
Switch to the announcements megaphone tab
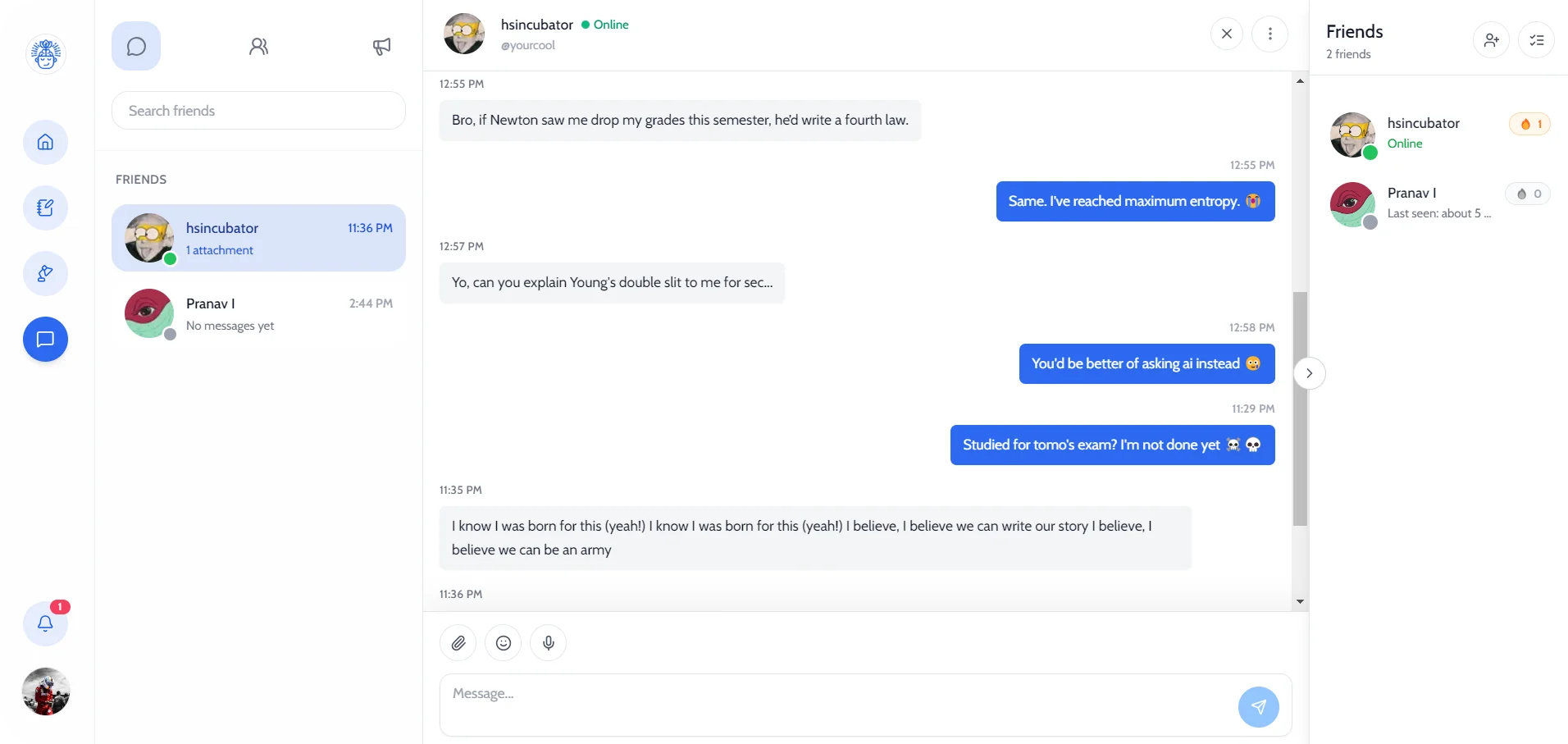pyautogui.click(x=381, y=46)
